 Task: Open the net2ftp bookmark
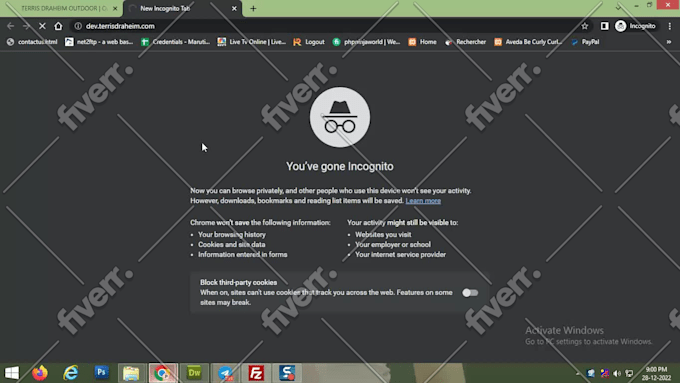click(x=99, y=42)
